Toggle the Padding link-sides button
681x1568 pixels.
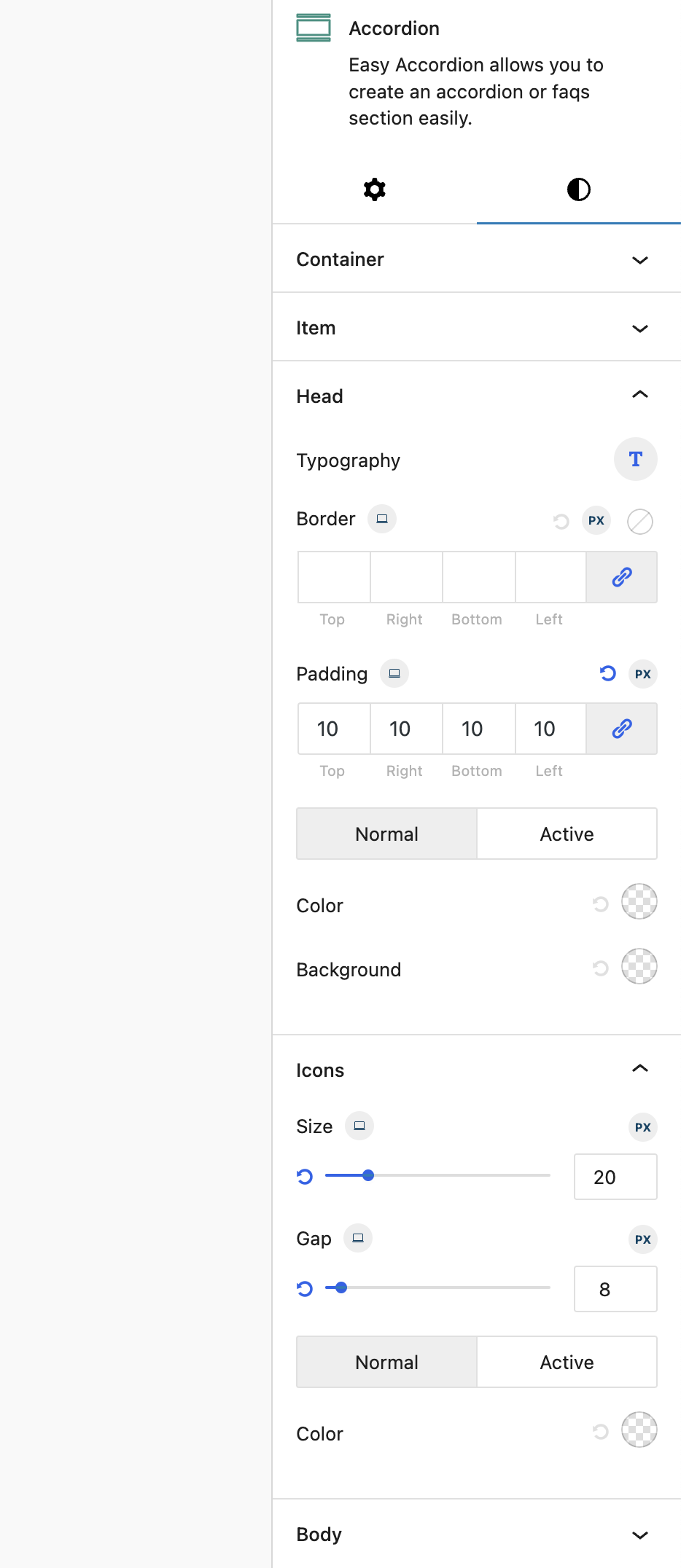point(621,729)
